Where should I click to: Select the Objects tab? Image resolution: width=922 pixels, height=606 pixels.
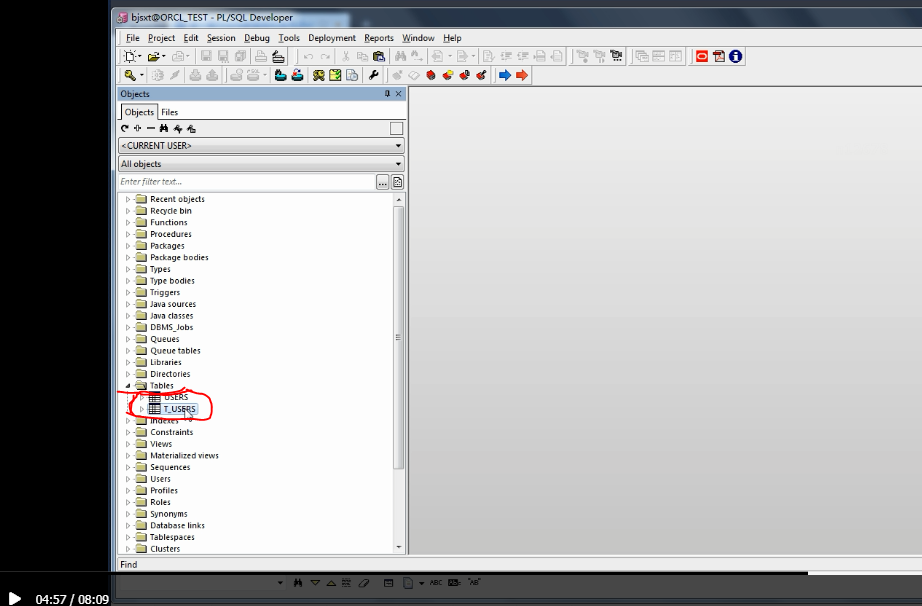[139, 112]
